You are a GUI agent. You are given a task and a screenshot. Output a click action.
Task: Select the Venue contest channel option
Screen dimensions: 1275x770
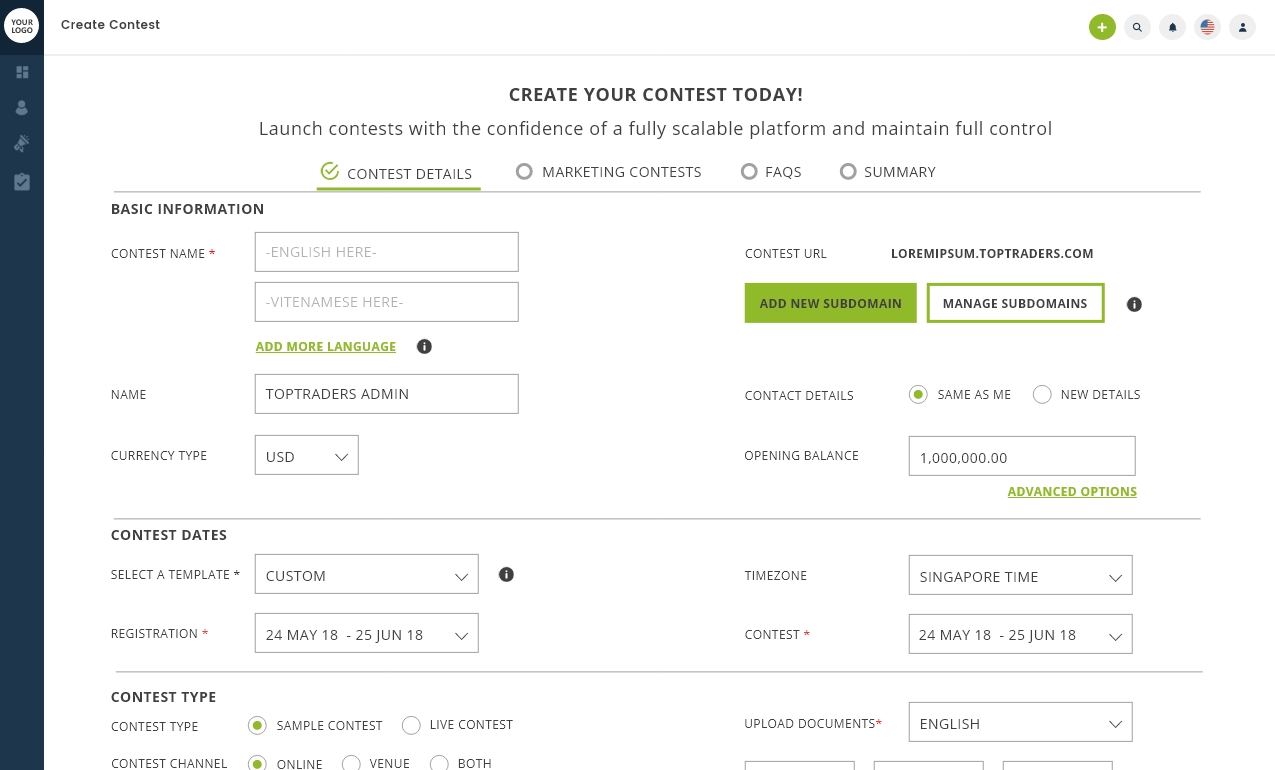pos(351,763)
